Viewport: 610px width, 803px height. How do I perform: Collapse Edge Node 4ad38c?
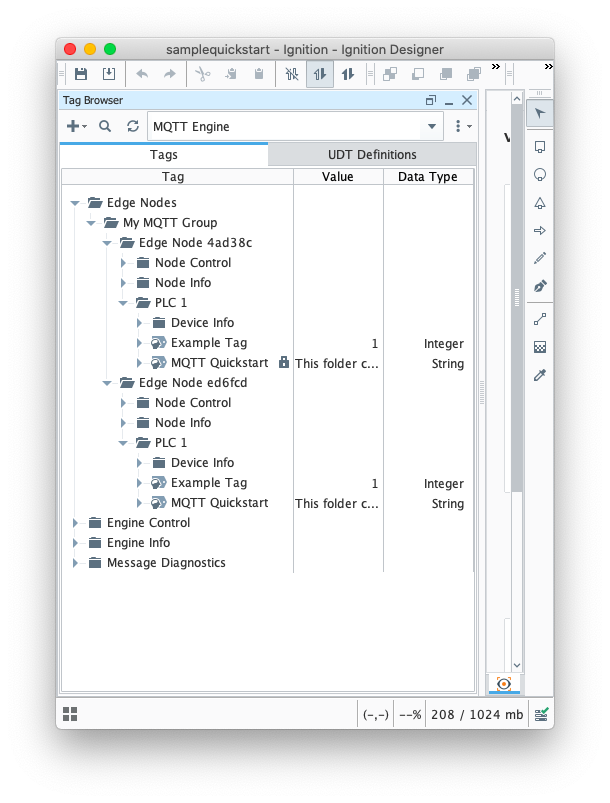tap(107, 243)
